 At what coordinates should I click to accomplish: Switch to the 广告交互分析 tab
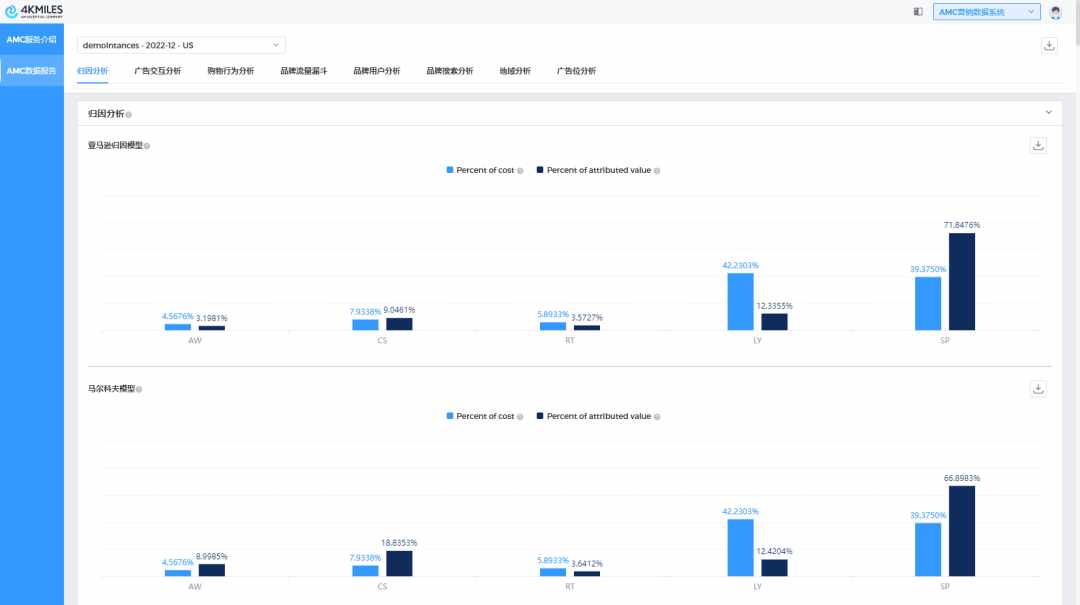pos(158,71)
